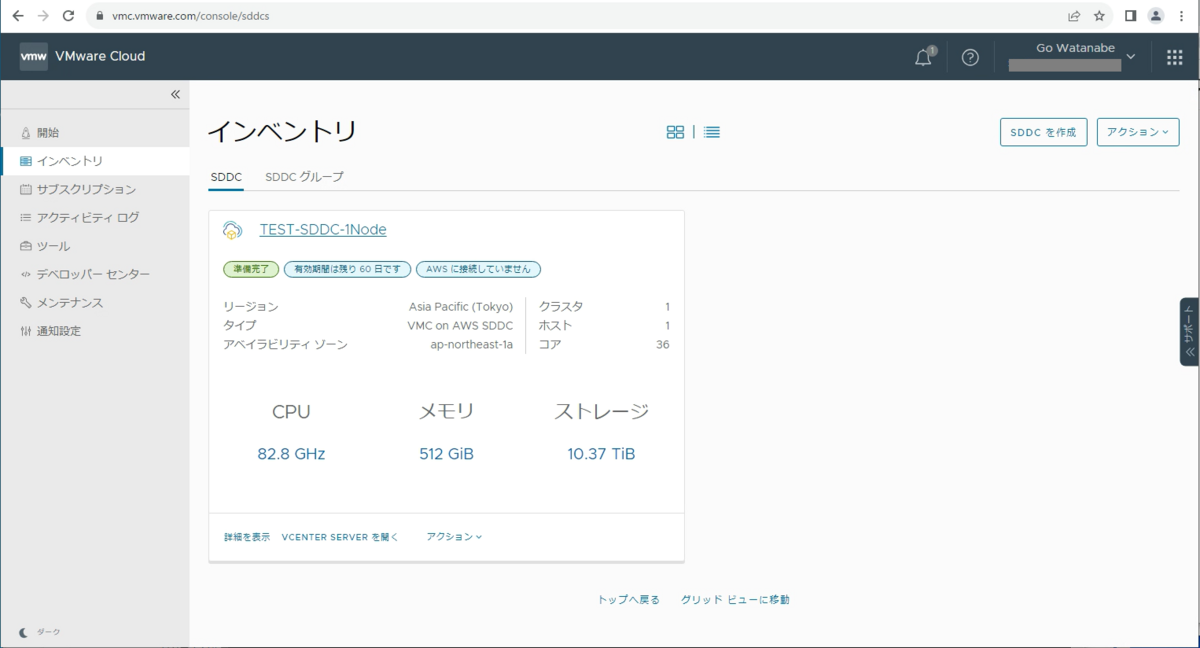Click the SDDC cloud icon on the card
The width and height of the screenshot is (1200, 648).
(x=232, y=229)
